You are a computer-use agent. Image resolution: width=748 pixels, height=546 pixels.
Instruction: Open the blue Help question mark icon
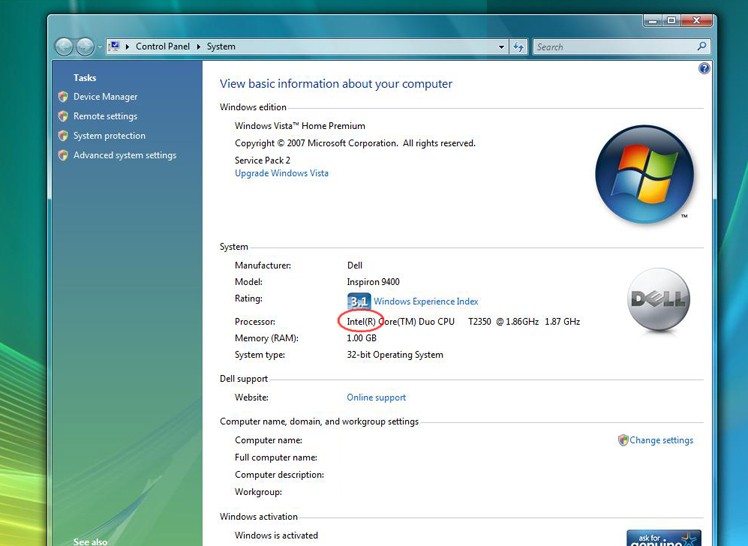coord(704,68)
